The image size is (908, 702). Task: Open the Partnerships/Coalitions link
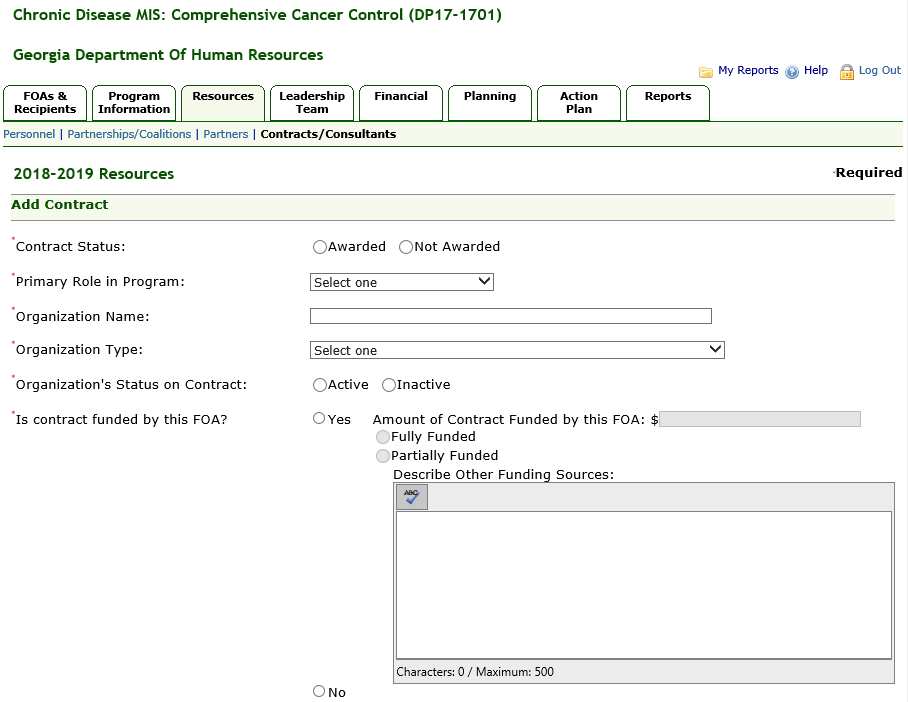point(129,134)
